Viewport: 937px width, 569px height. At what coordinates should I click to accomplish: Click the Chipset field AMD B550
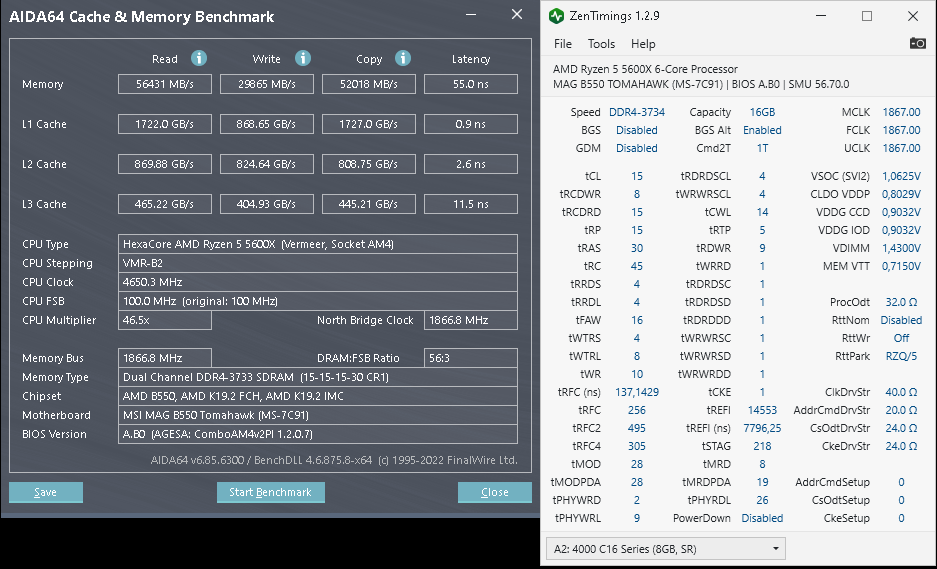coord(318,396)
